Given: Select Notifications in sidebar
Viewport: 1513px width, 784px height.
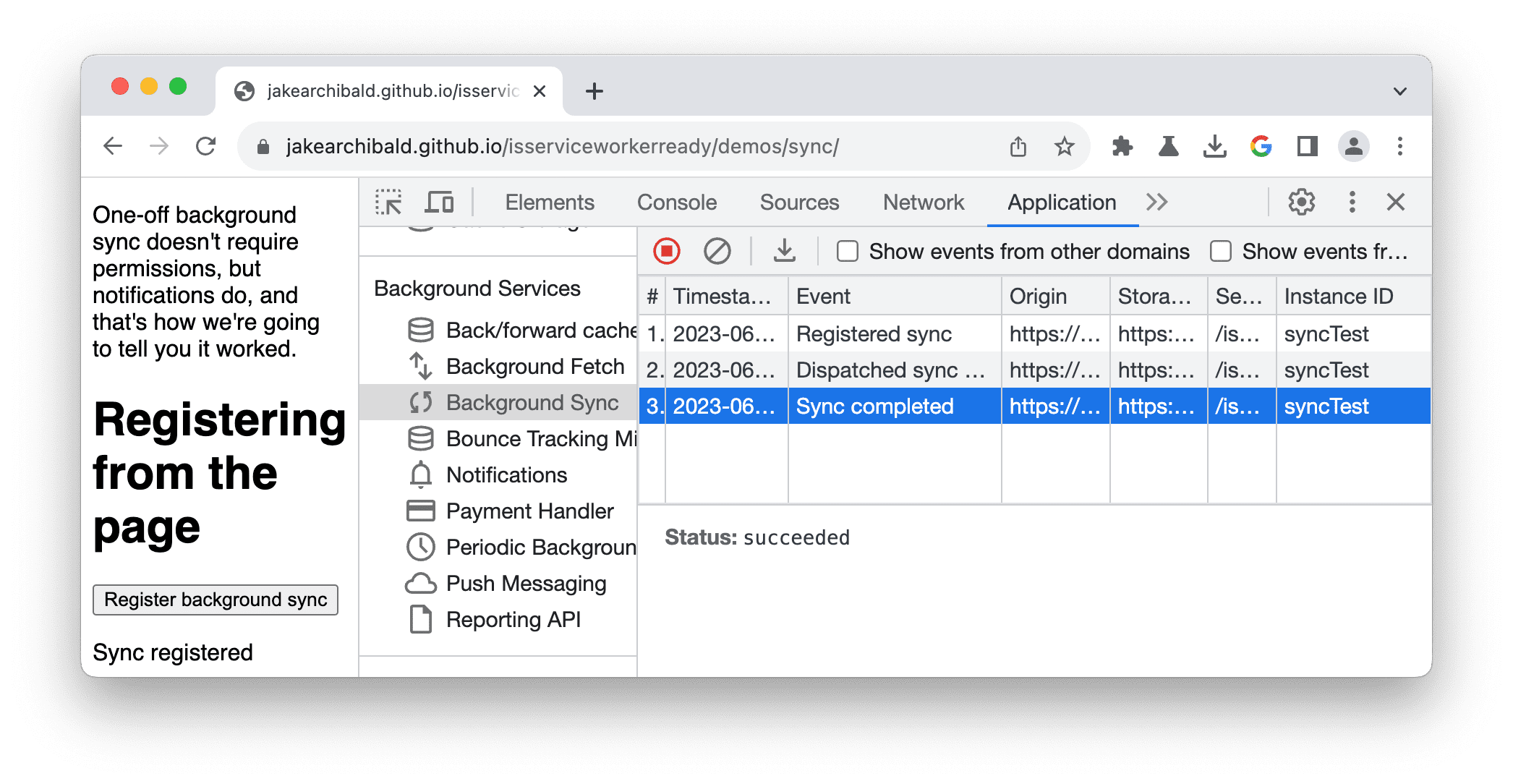Looking at the screenshot, I should (501, 474).
